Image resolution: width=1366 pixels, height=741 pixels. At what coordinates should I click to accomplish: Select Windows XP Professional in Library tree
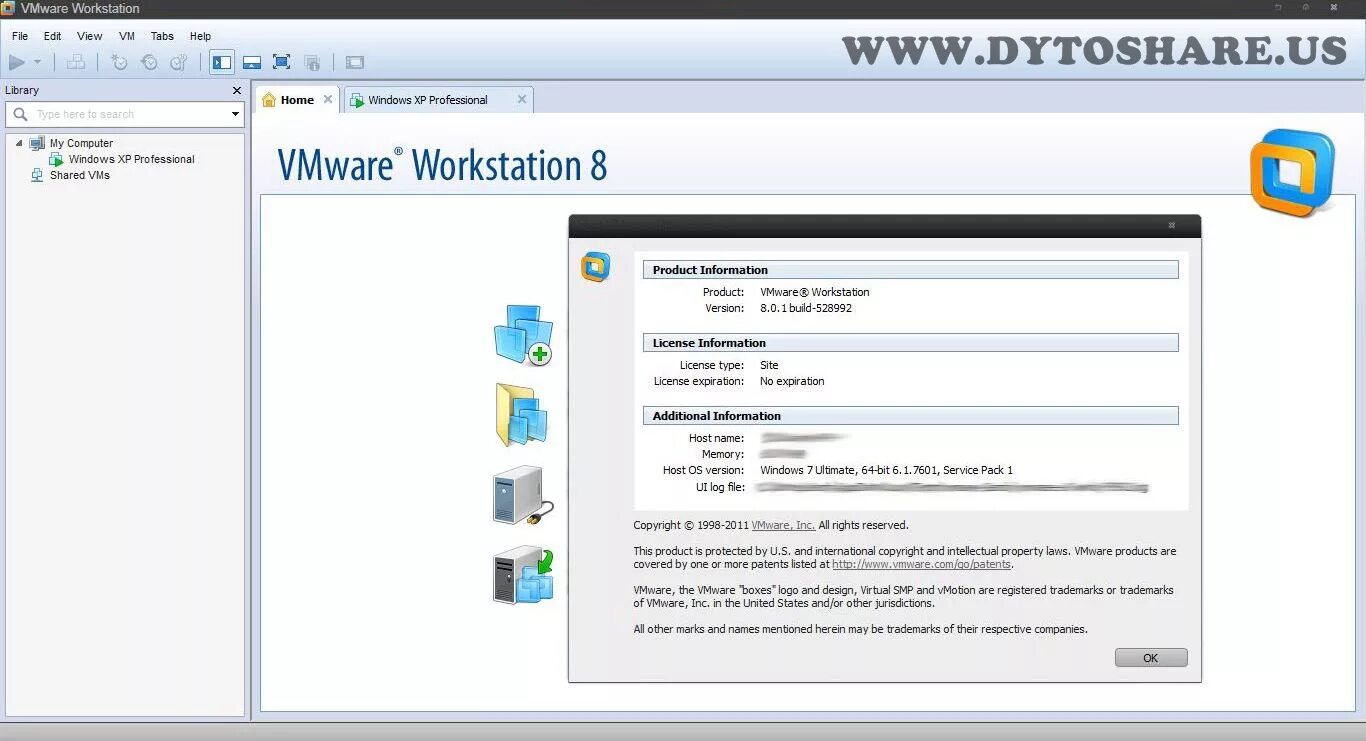(131, 159)
